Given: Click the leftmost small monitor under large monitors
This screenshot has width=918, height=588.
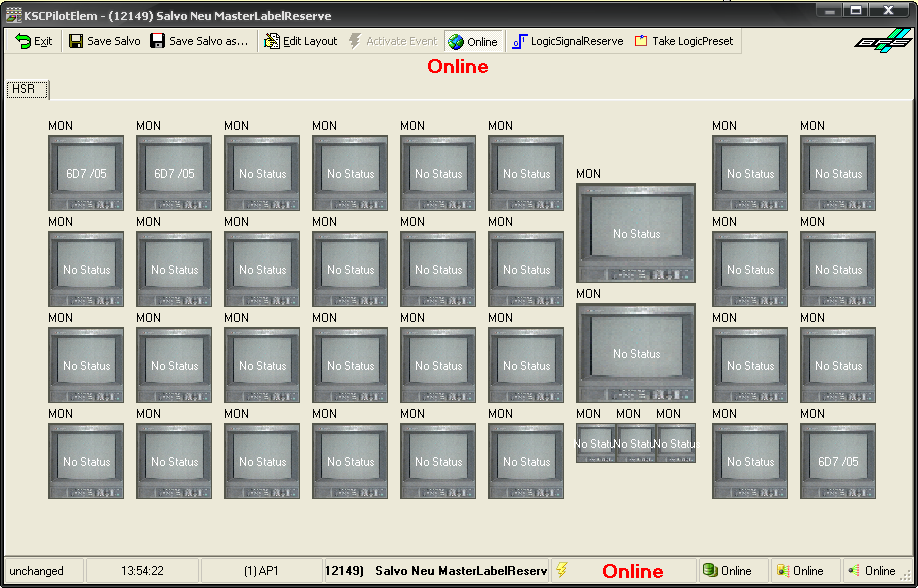Looking at the screenshot, I should 596,443.
